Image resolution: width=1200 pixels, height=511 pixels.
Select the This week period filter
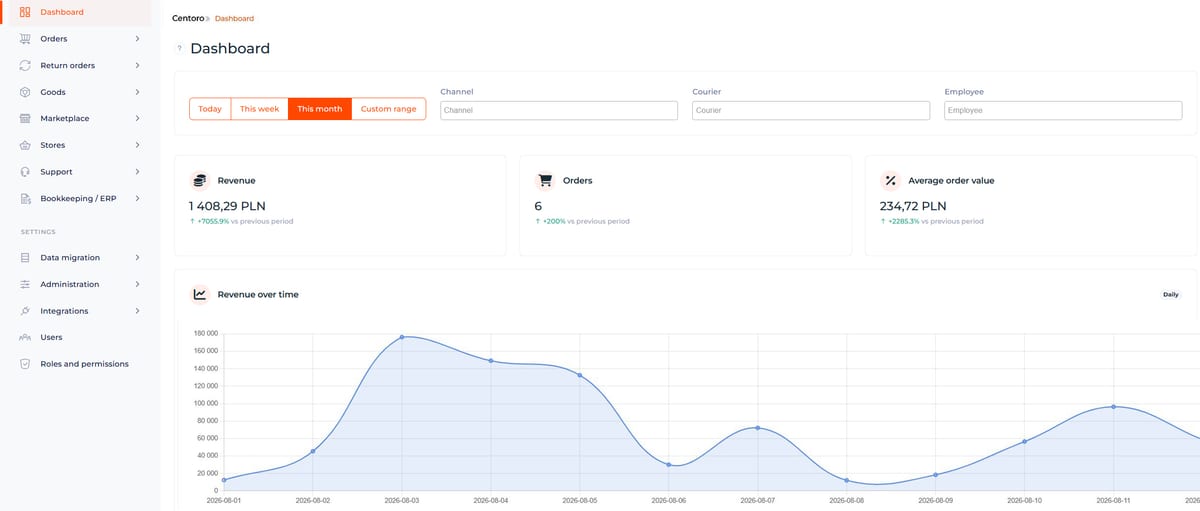coord(259,109)
